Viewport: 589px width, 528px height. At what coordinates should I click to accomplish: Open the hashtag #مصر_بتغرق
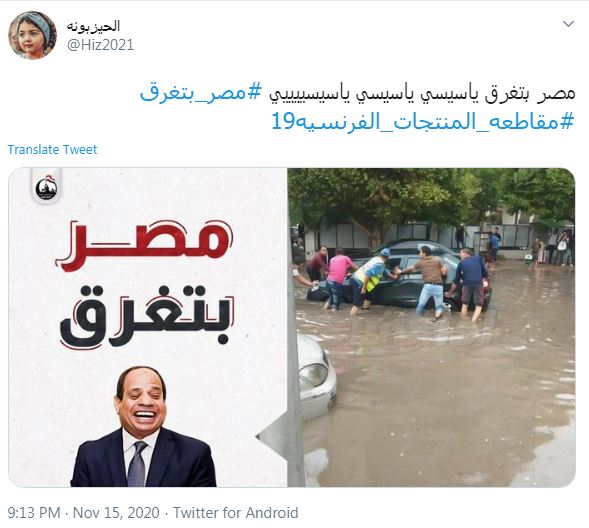(200, 93)
